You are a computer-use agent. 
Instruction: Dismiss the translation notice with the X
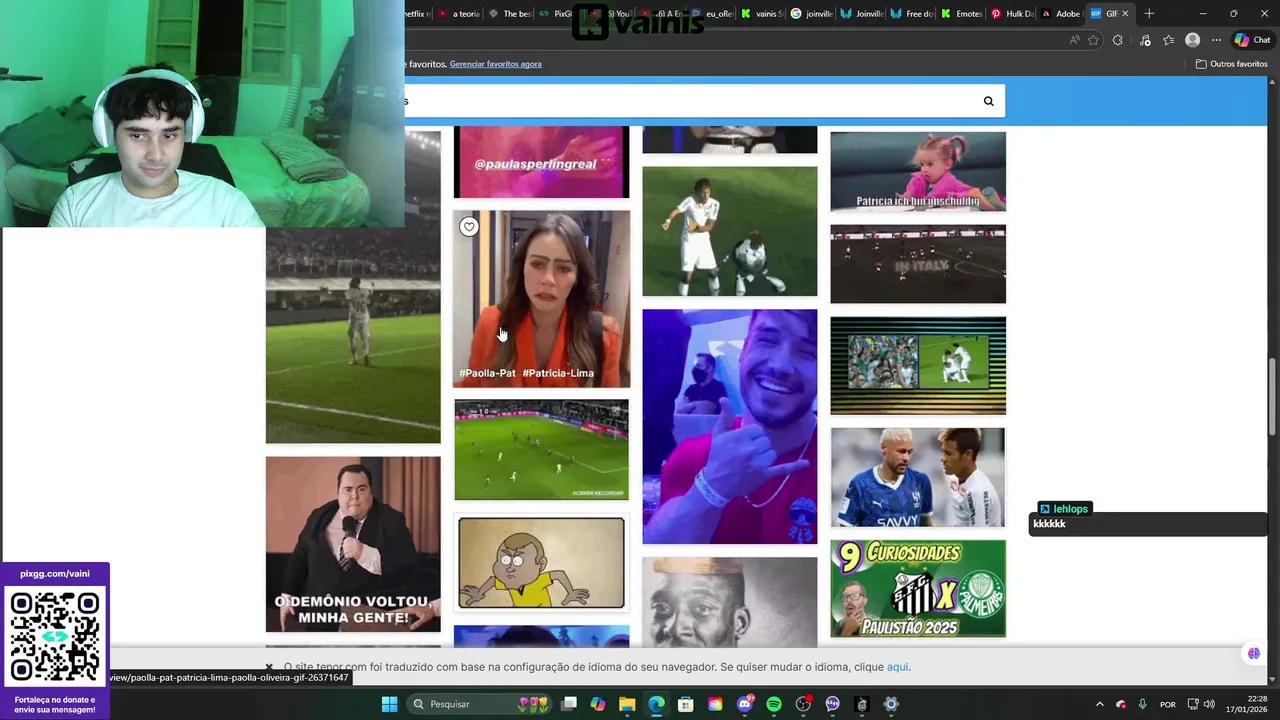coord(269,667)
